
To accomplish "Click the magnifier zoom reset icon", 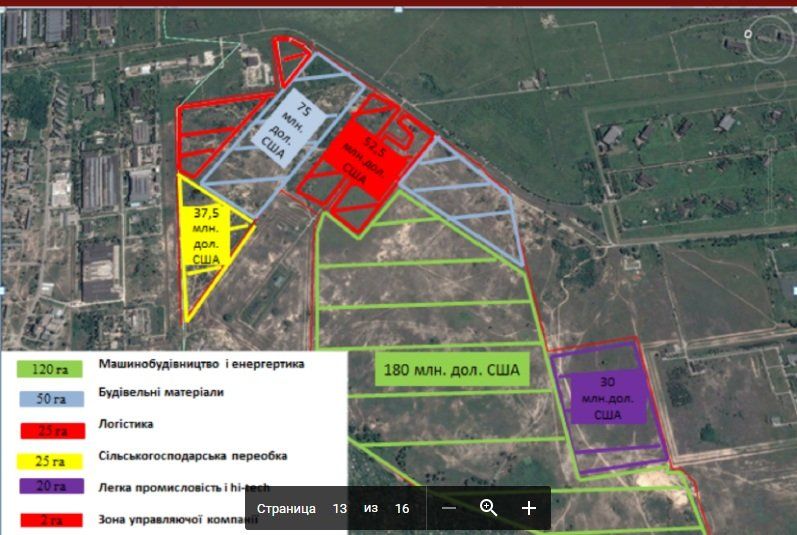I will (489, 508).
